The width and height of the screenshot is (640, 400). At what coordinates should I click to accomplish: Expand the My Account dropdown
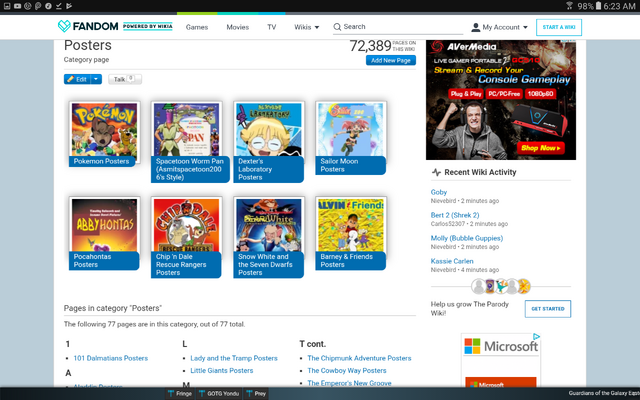(x=500, y=27)
